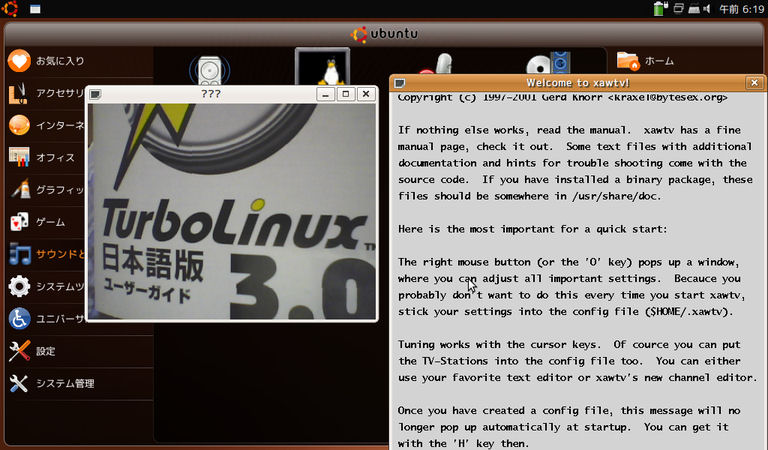Open the 設定 preferences category

click(x=78, y=351)
